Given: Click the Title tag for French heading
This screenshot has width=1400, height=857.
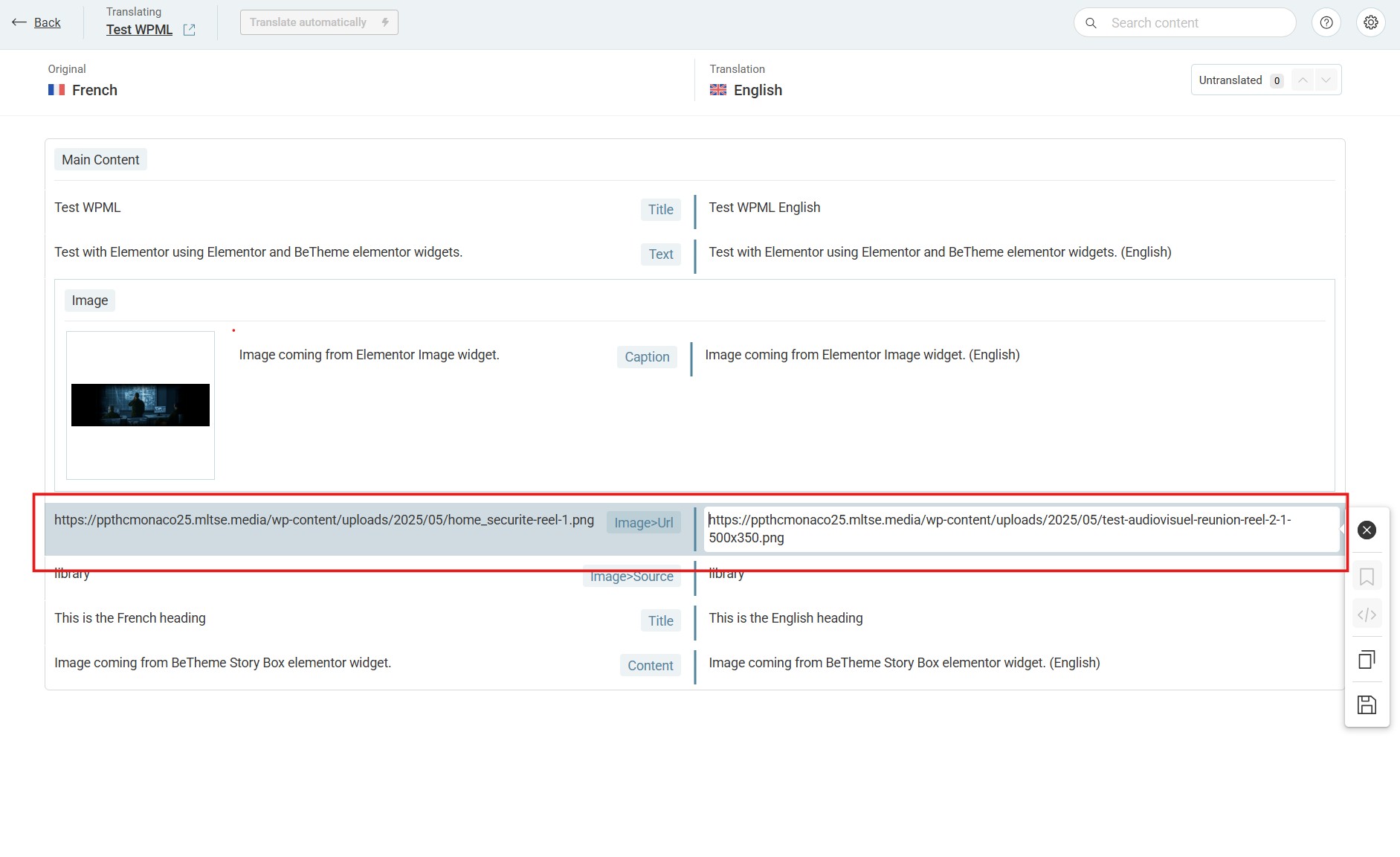Looking at the screenshot, I should [x=661, y=620].
